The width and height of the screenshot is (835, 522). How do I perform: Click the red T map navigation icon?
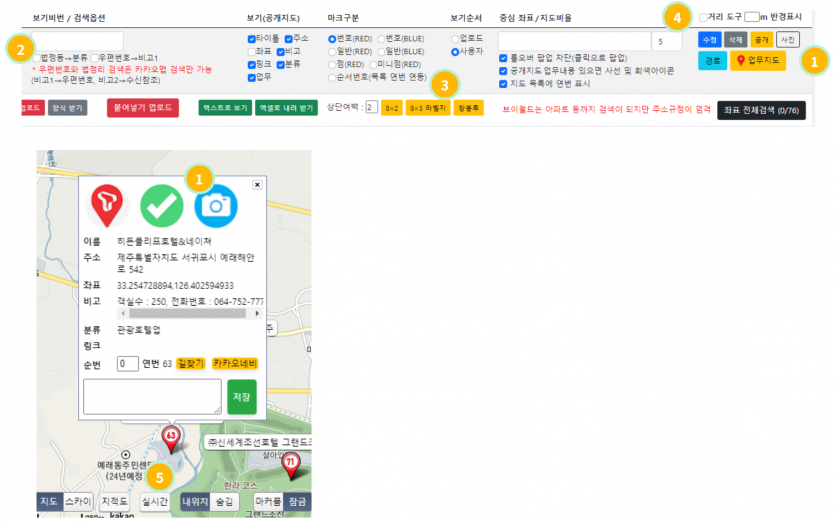tap(108, 205)
